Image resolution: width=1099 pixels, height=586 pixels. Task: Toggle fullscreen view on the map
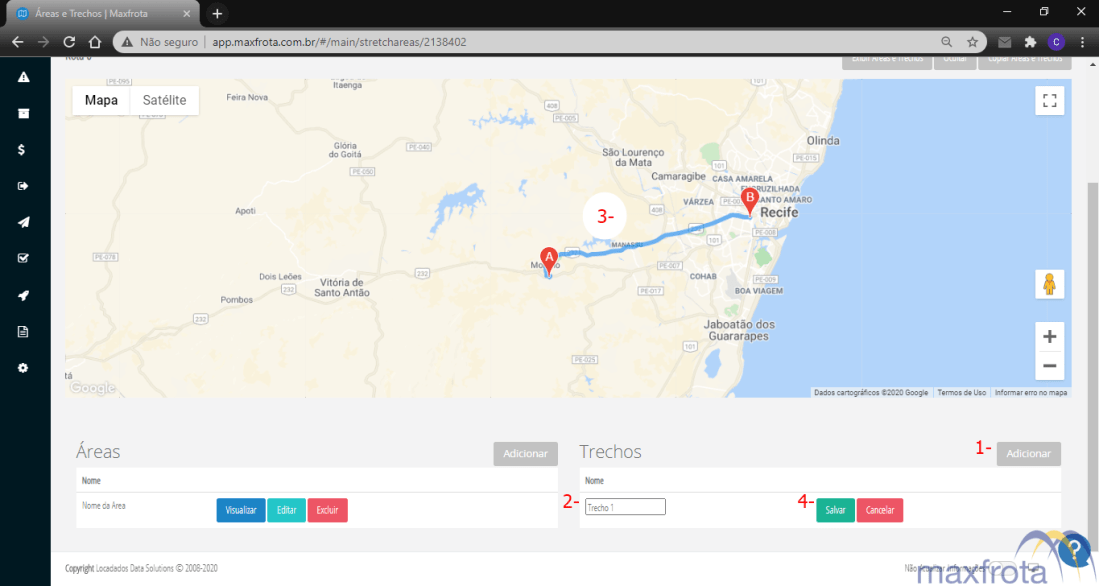pos(1049,100)
